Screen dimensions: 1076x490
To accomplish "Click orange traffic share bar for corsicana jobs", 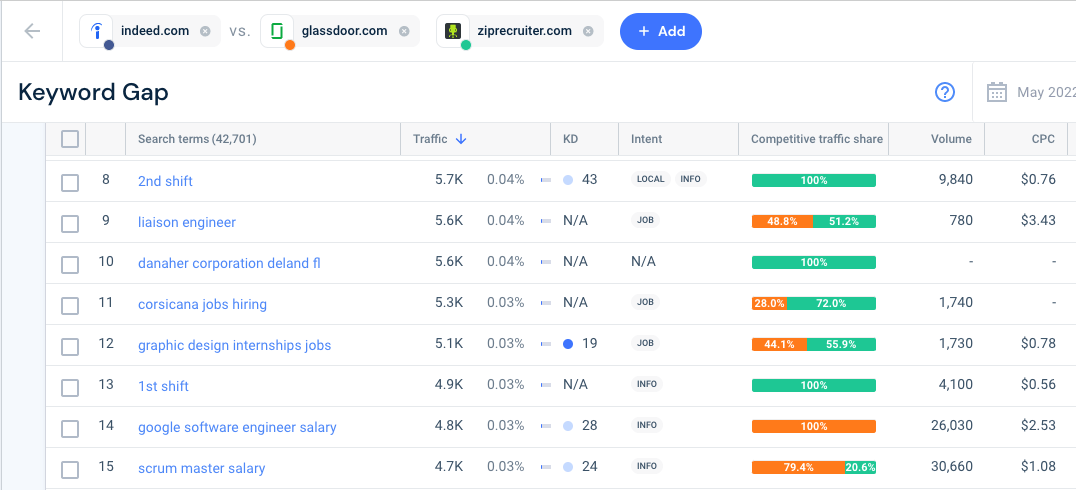I will [769, 303].
